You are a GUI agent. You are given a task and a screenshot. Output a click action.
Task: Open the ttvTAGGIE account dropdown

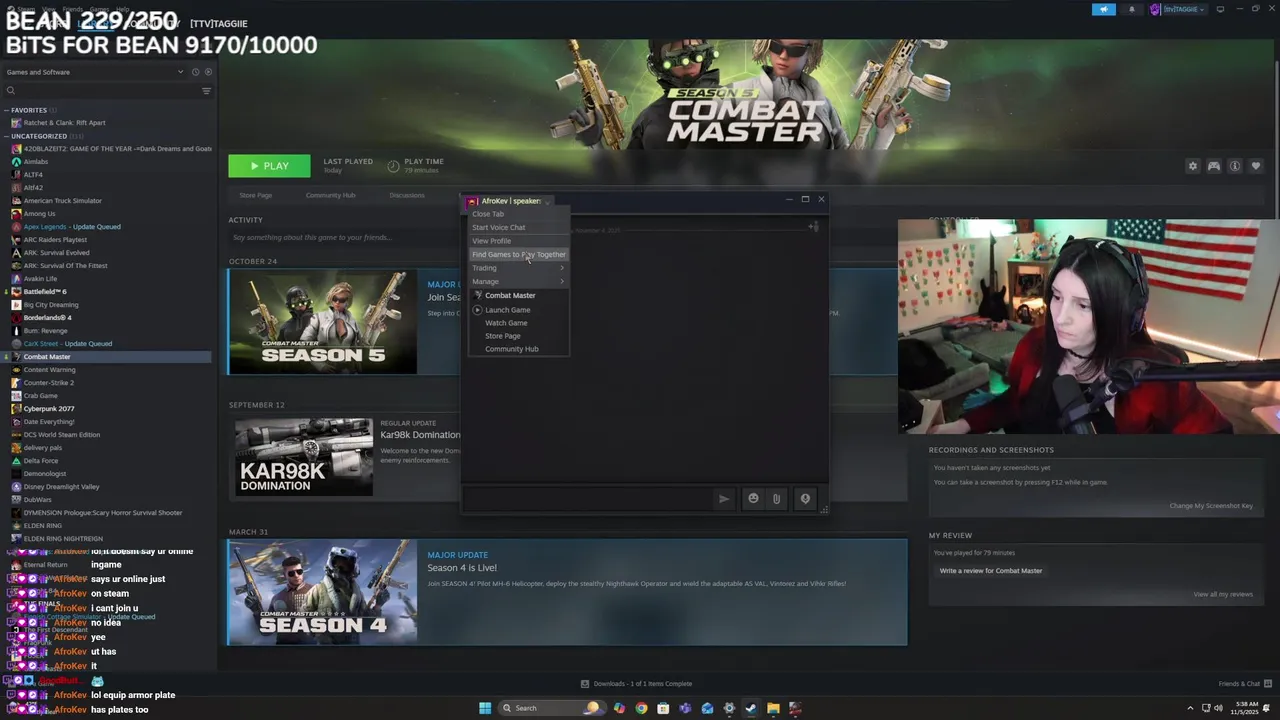click(1177, 9)
